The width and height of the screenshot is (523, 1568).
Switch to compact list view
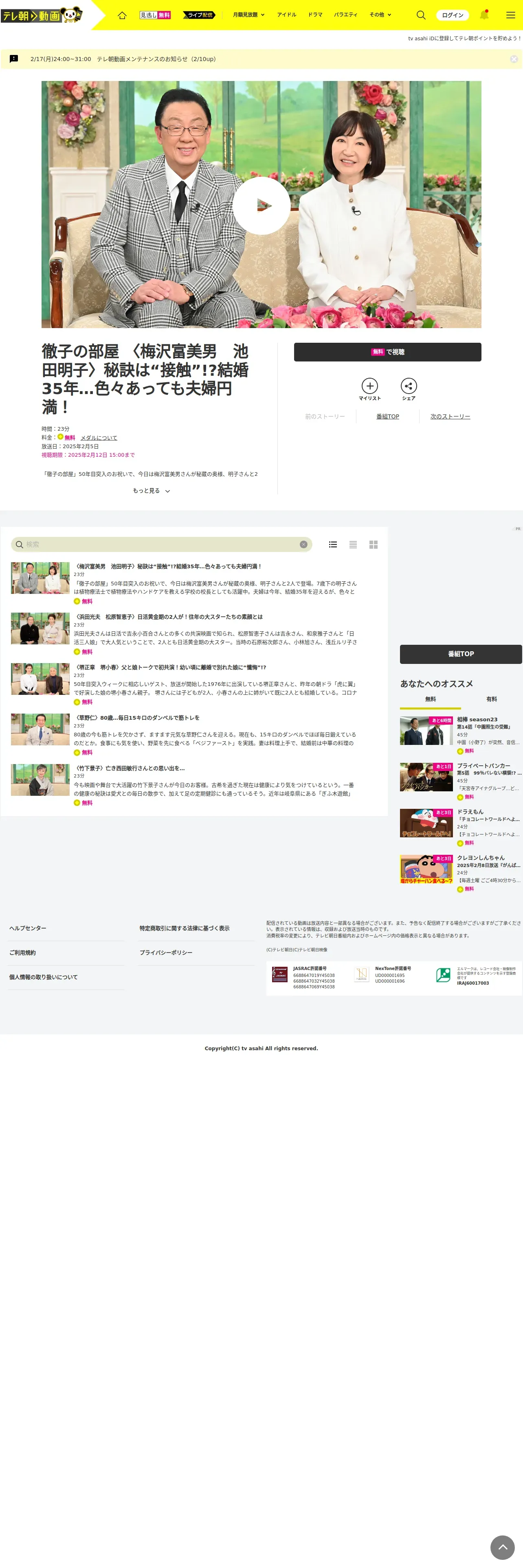[x=353, y=544]
